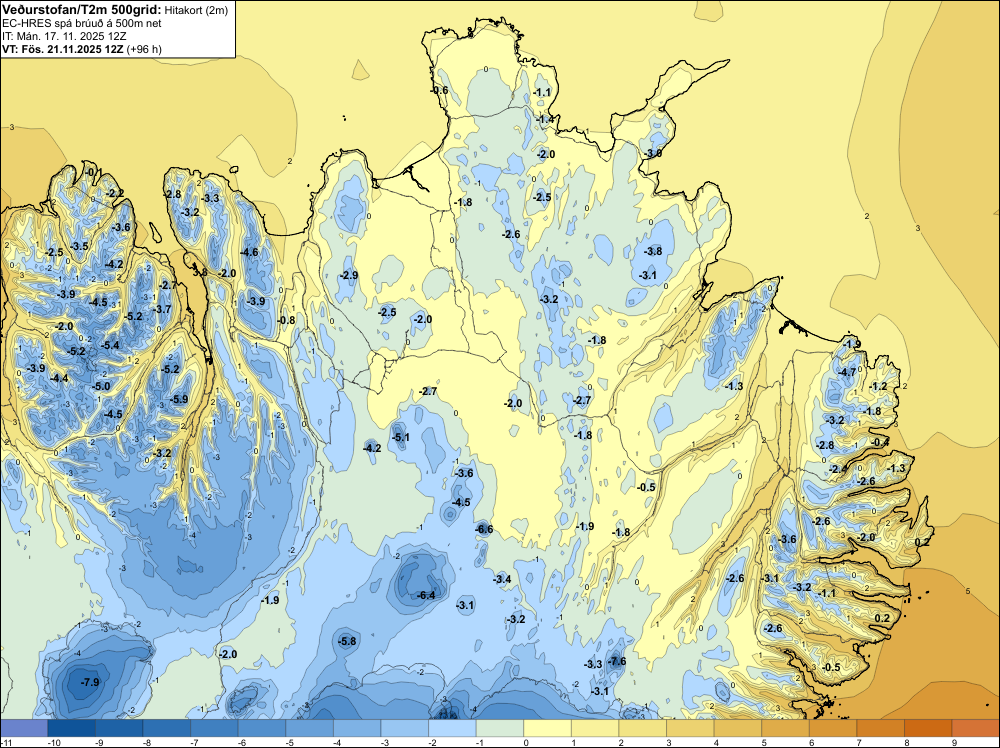Click the purple legend swatch left of -10
This screenshot has width=1000, height=748.
[24, 728]
